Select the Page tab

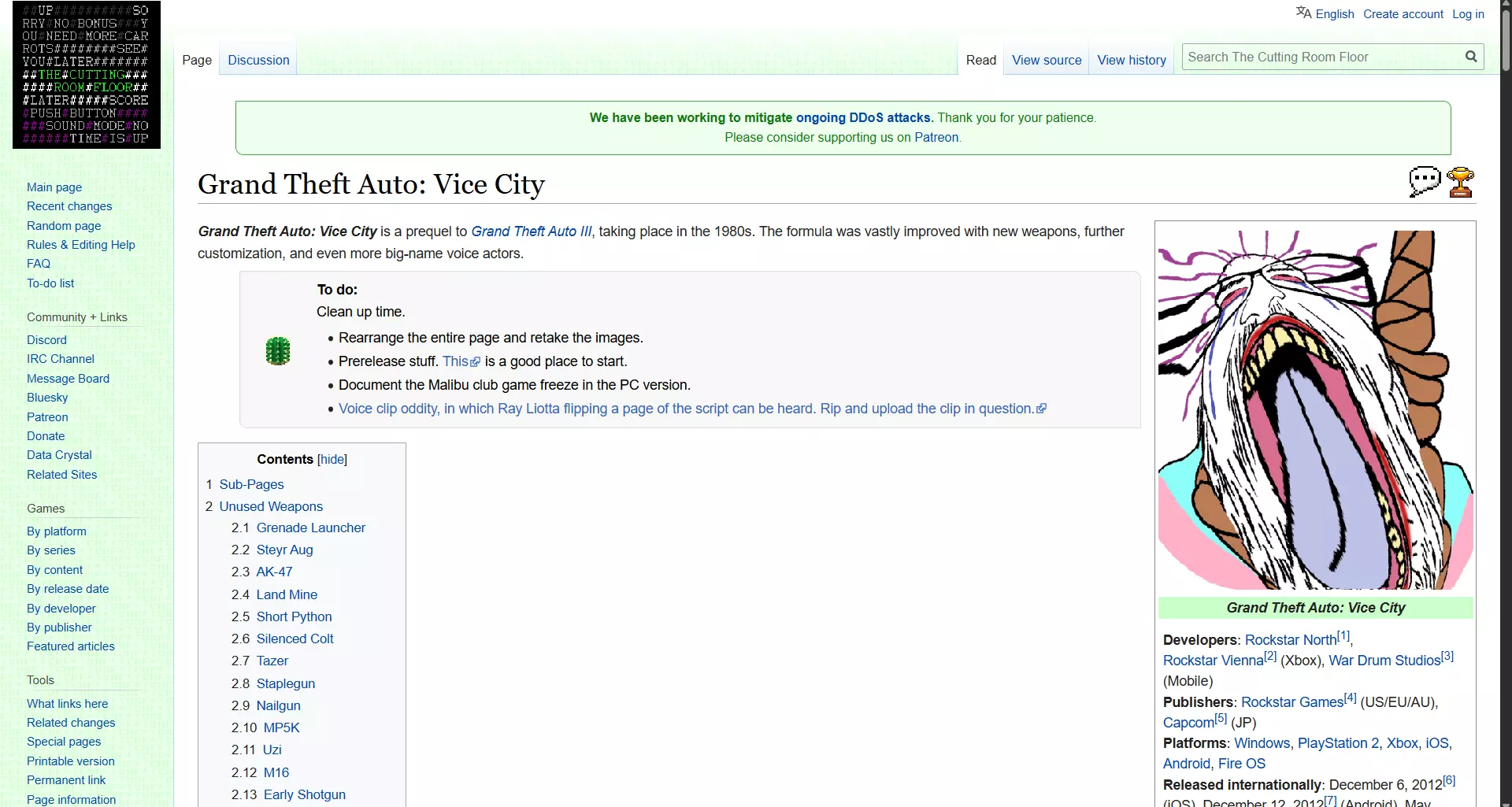coord(197,60)
